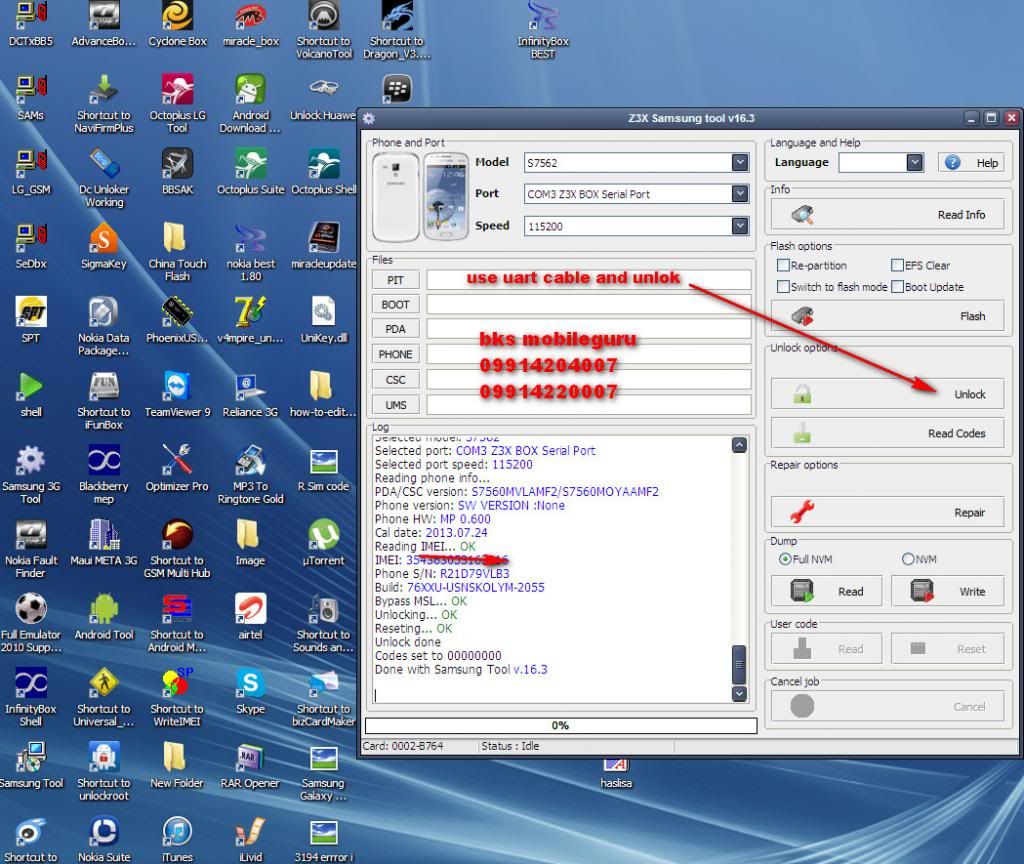Click the PIT file button
Screen dimensions: 1024x864
pos(395,280)
